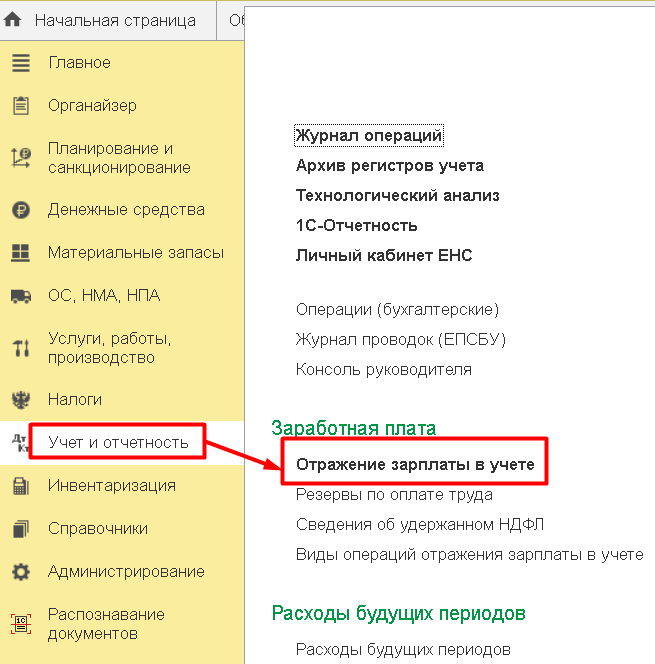This screenshot has width=655, height=664.
Task: Open Консоль руководителя link
Action: (384, 370)
